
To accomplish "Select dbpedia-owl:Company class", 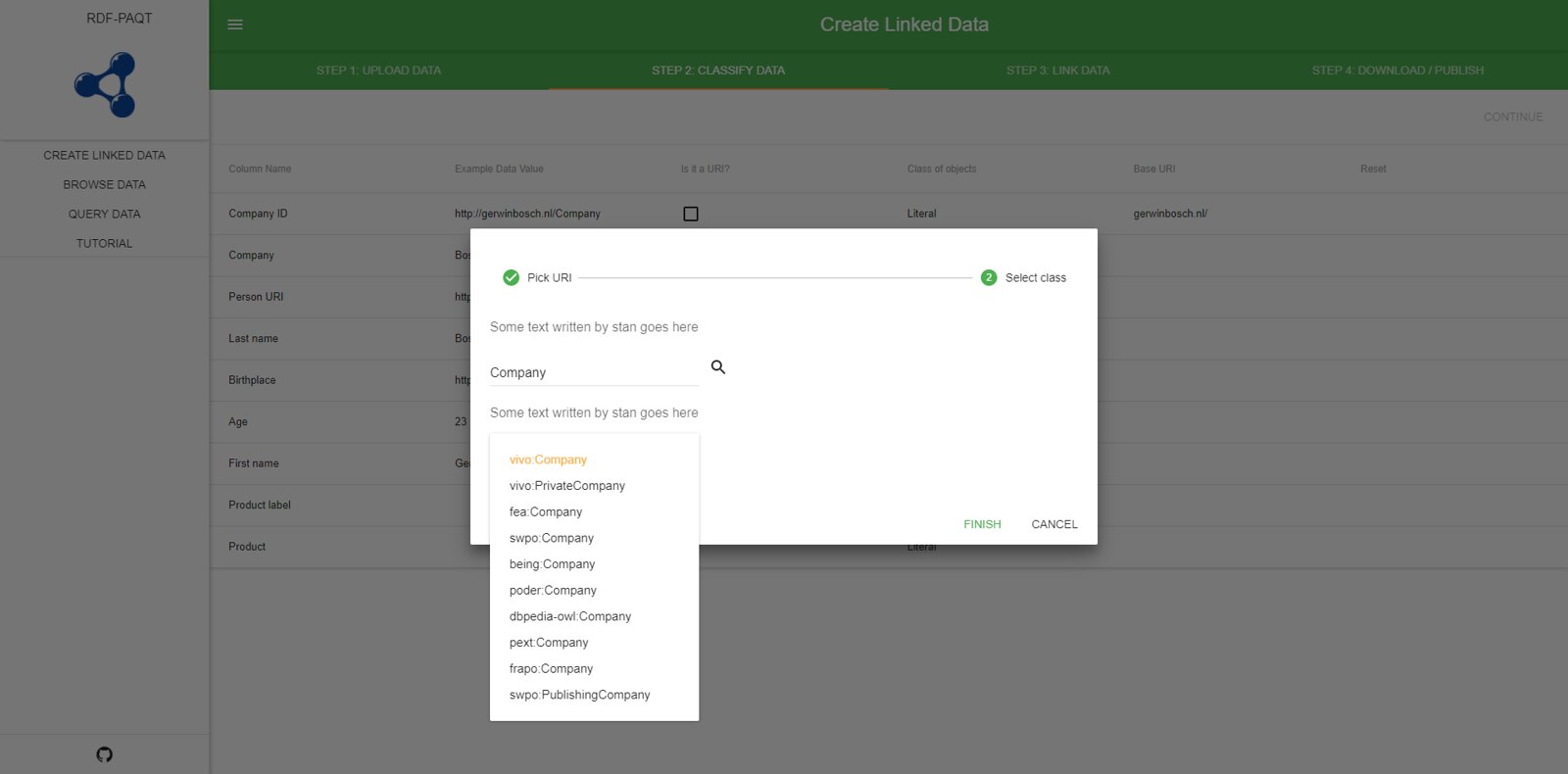I will [570, 616].
